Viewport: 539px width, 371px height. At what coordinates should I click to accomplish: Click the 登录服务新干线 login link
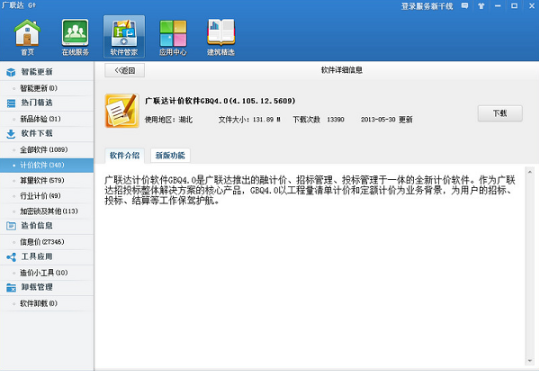pyautogui.click(x=427, y=6)
